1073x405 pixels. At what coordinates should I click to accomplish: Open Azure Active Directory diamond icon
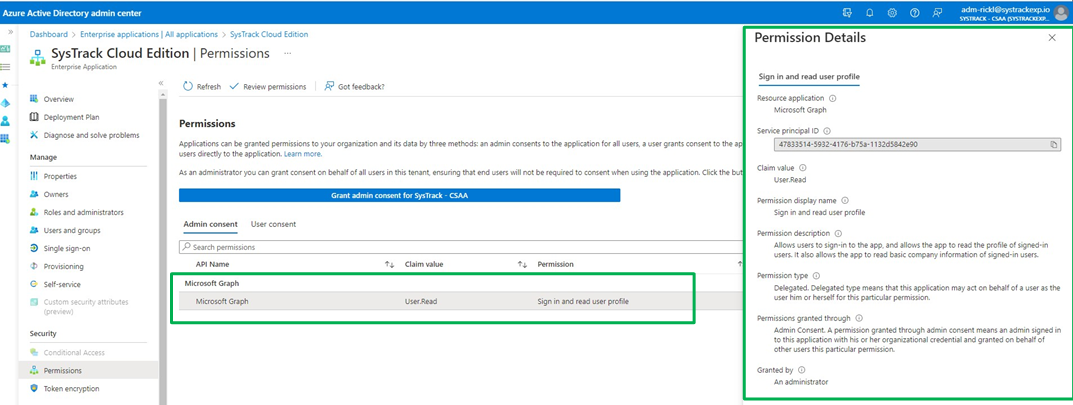coord(5,103)
